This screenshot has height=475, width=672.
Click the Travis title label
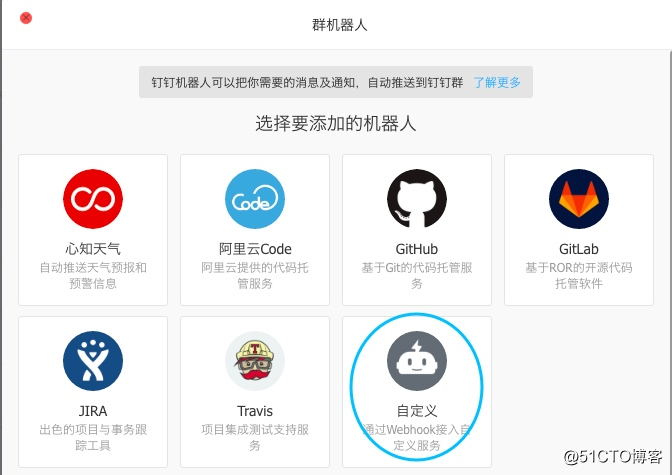point(255,411)
